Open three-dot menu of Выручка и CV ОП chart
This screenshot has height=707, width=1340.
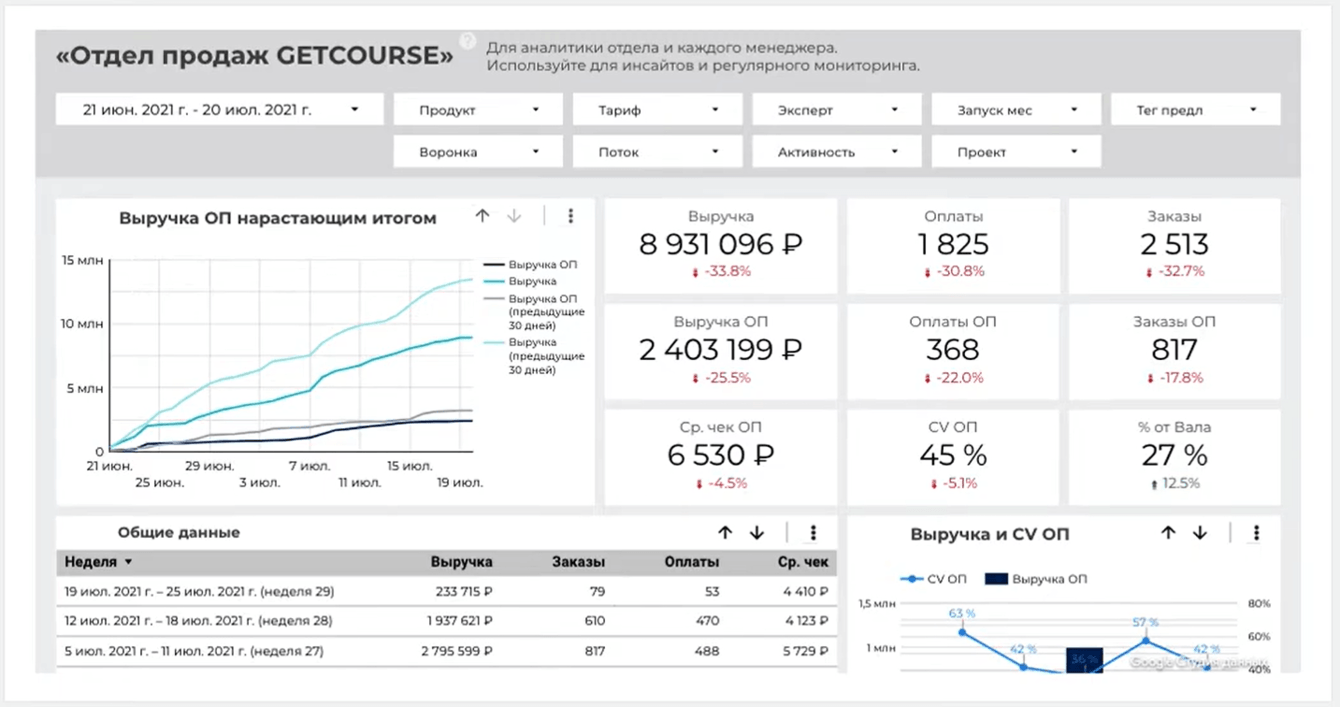coord(1256,533)
